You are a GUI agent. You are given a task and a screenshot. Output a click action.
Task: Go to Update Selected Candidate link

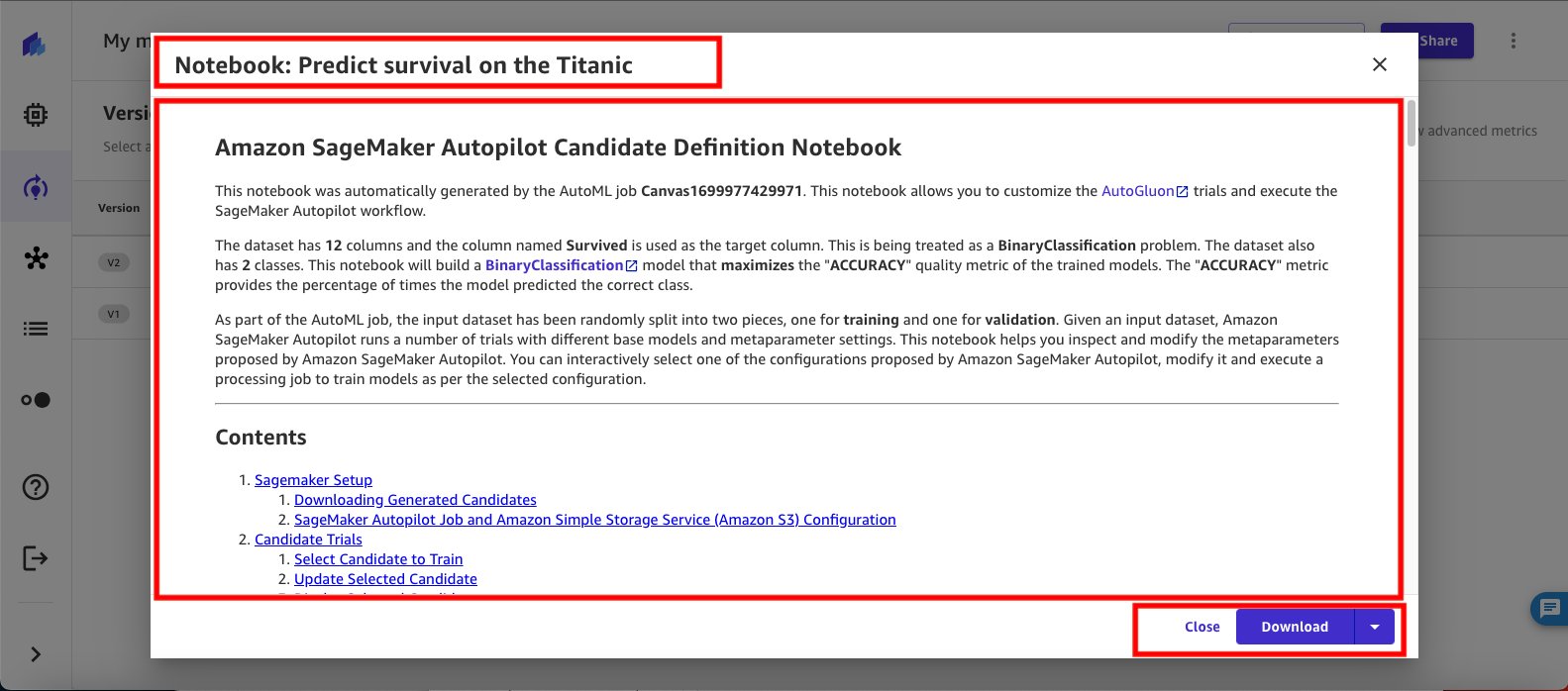pyautogui.click(x=385, y=579)
